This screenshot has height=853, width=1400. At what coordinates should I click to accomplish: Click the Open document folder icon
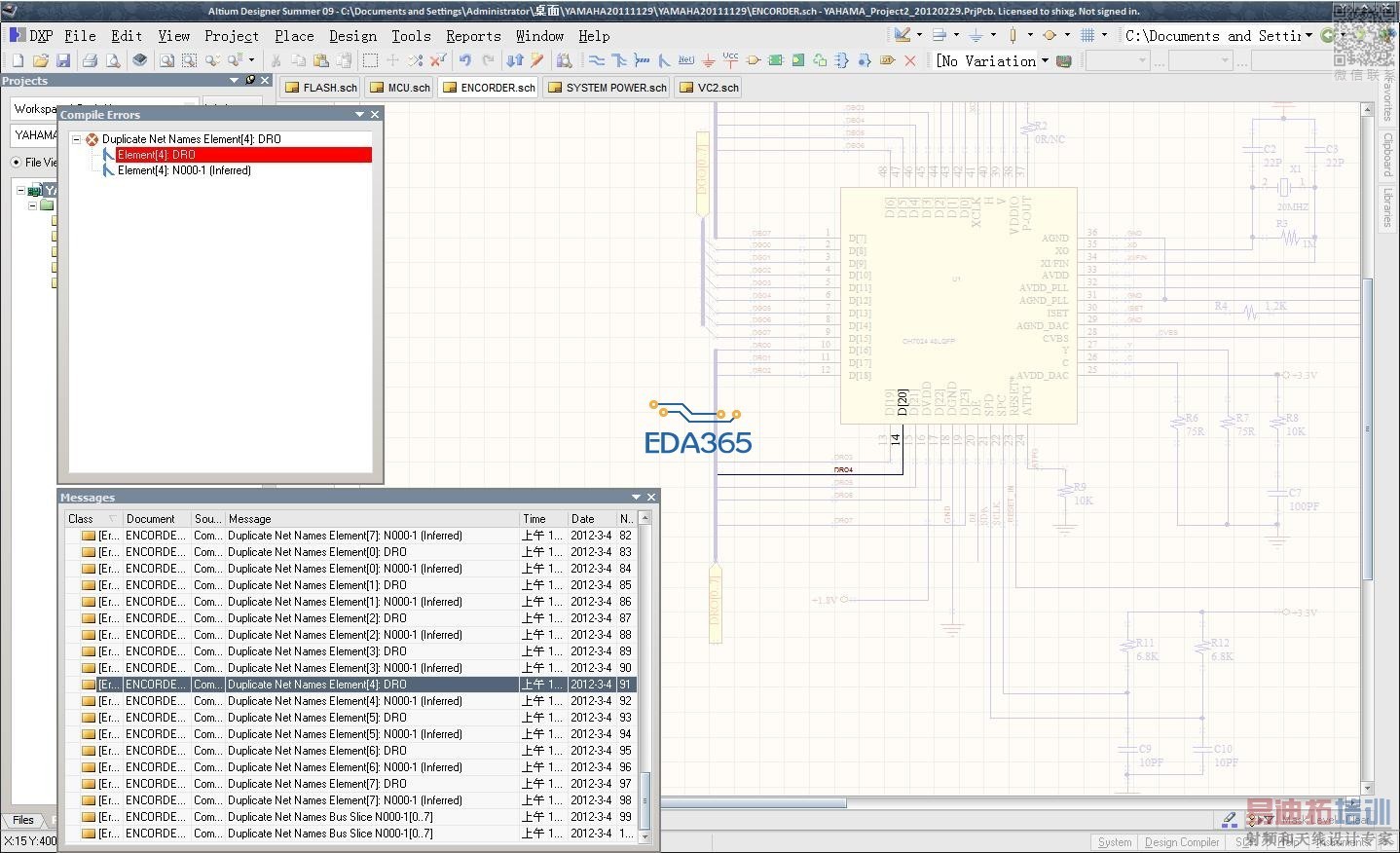[41, 60]
